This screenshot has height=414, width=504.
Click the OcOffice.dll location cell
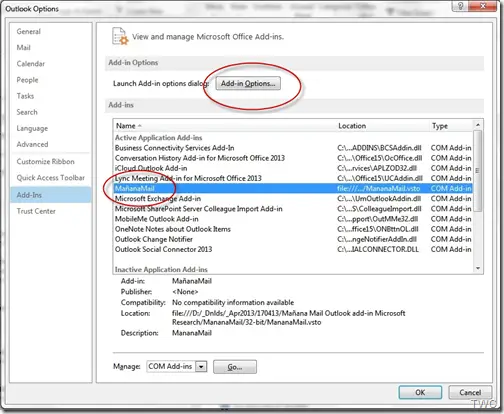click(380, 158)
